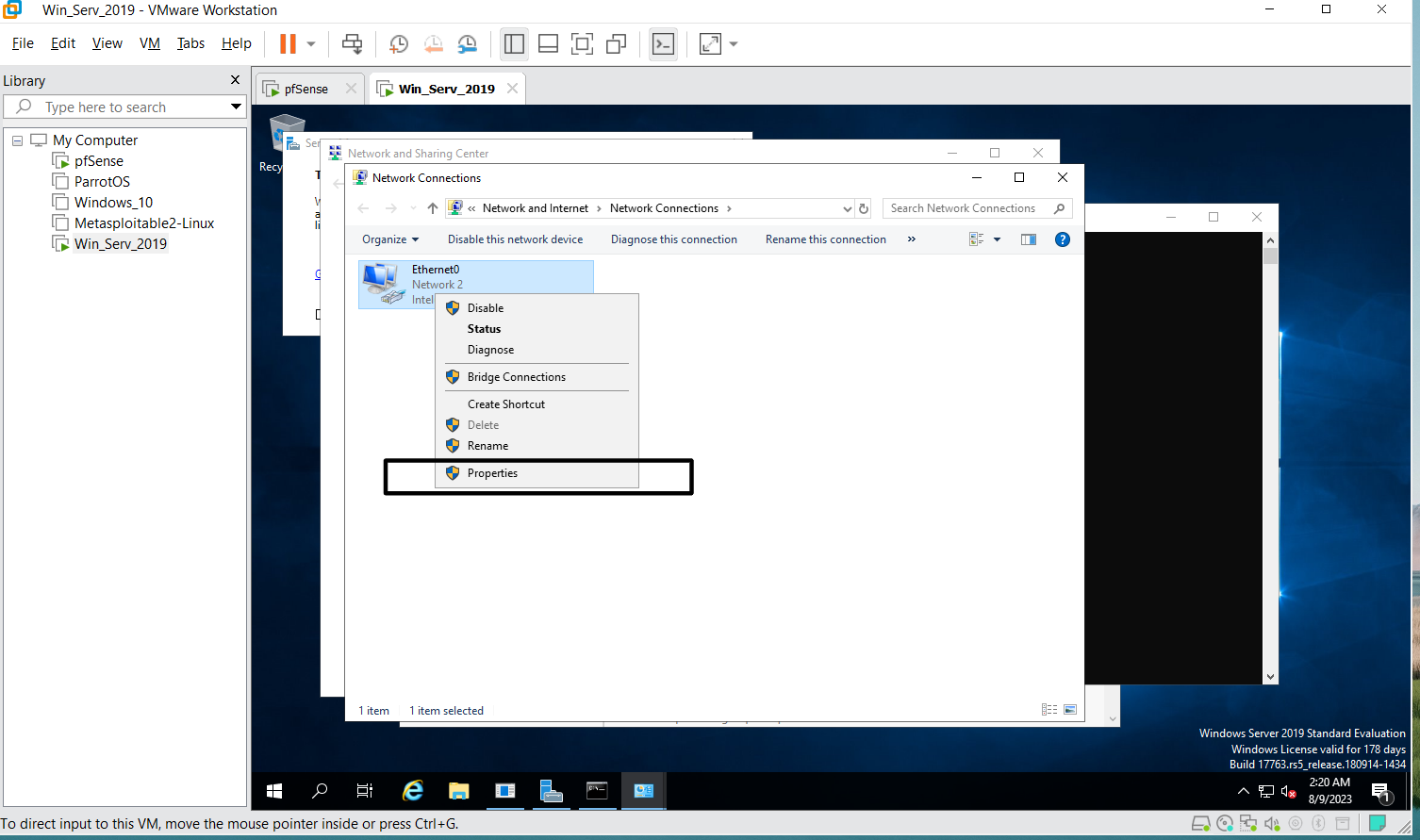The width and height of the screenshot is (1420, 840).
Task: Go back in Network Connections window
Action: click(364, 208)
